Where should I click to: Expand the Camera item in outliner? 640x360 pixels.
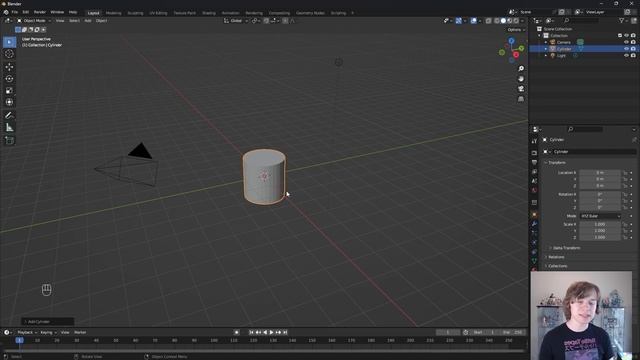pos(546,42)
